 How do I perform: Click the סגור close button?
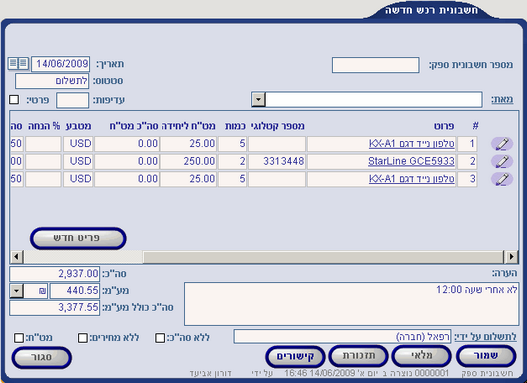42,357
